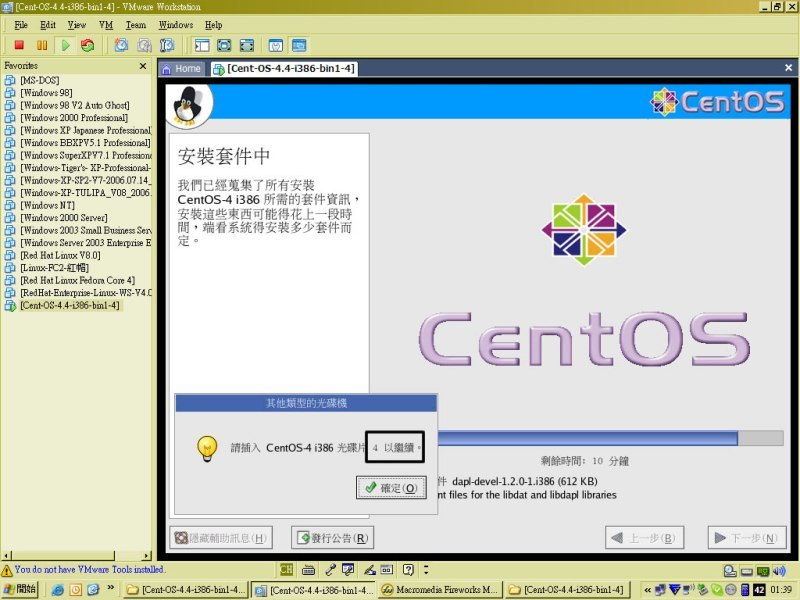Screen dimensions: 800x600
Task: Take a snapshot using the clock camera icon
Action: (121, 45)
